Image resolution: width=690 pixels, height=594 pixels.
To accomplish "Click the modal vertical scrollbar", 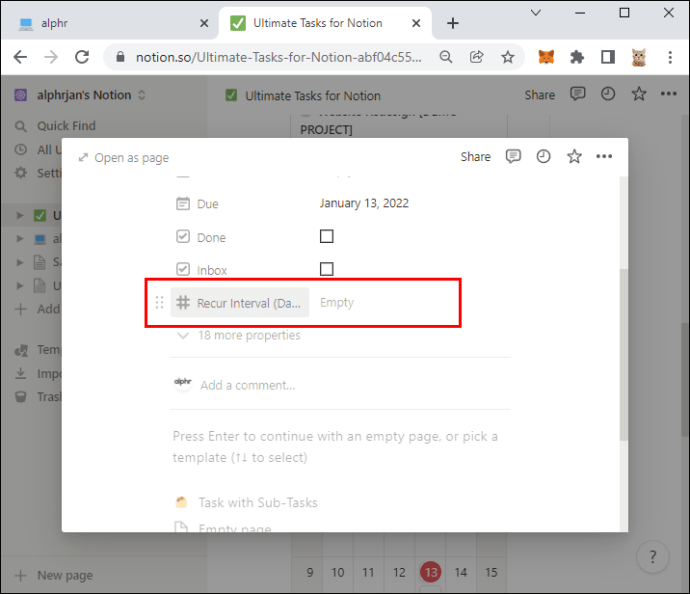I will click(x=624, y=354).
